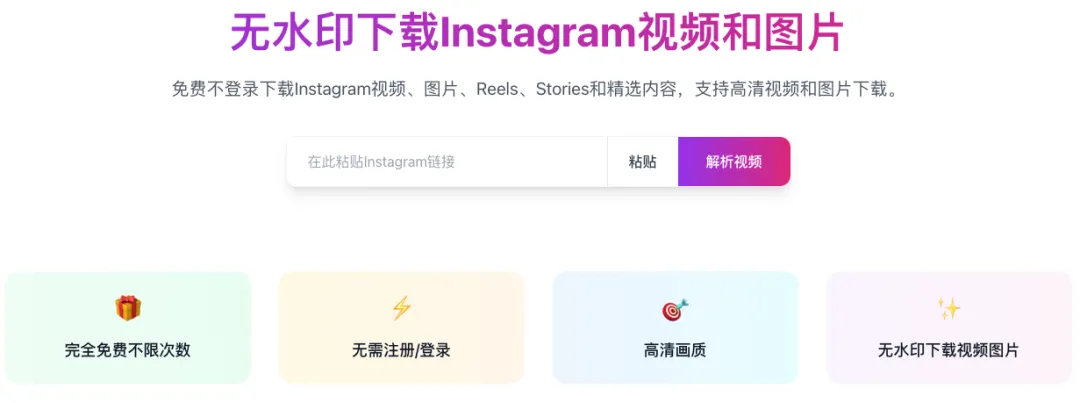Click the 解析视频 gradient button
Viewport: 1080px width, 403px height.
(x=734, y=162)
